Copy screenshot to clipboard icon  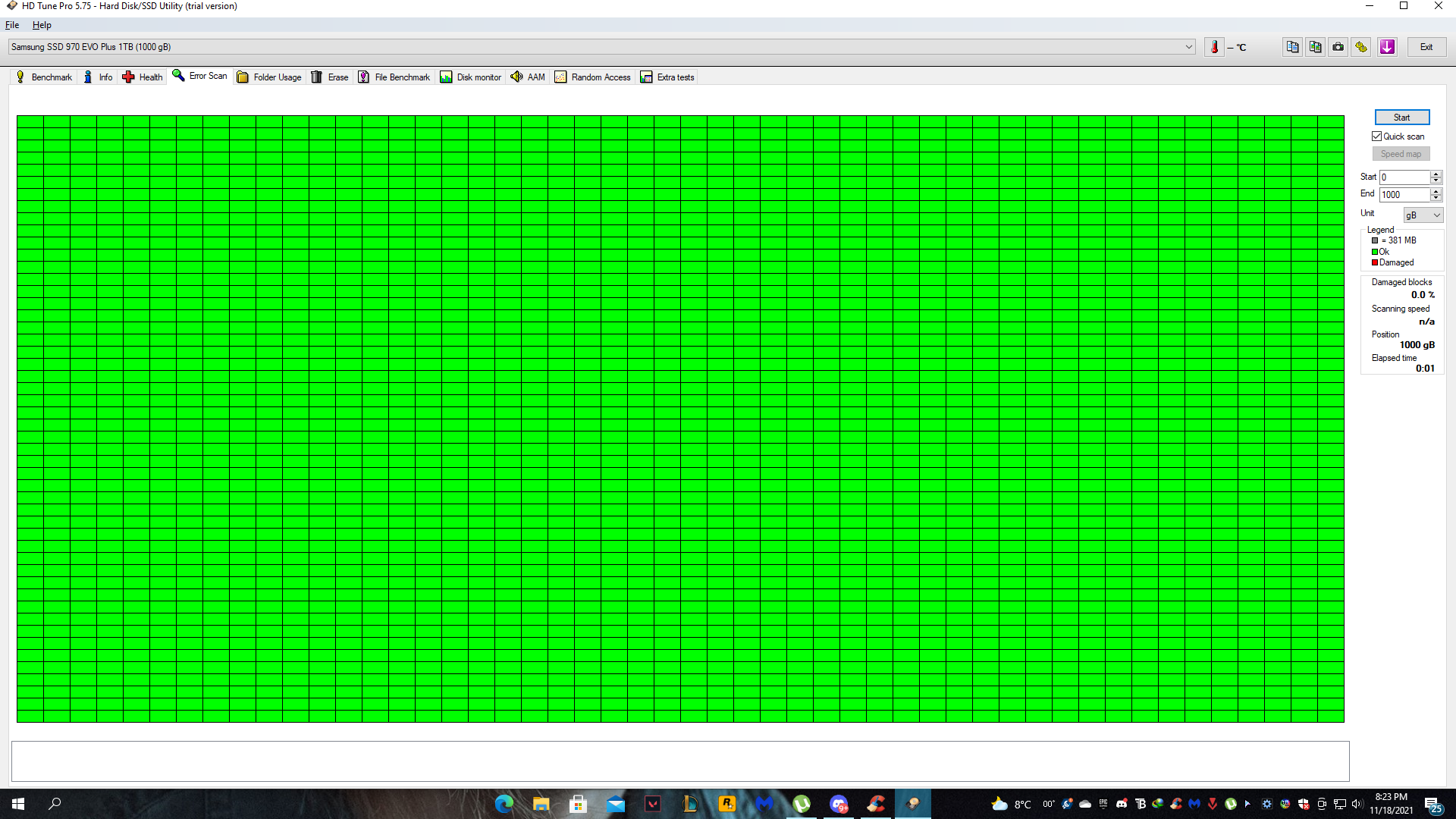click(1315, 47)
